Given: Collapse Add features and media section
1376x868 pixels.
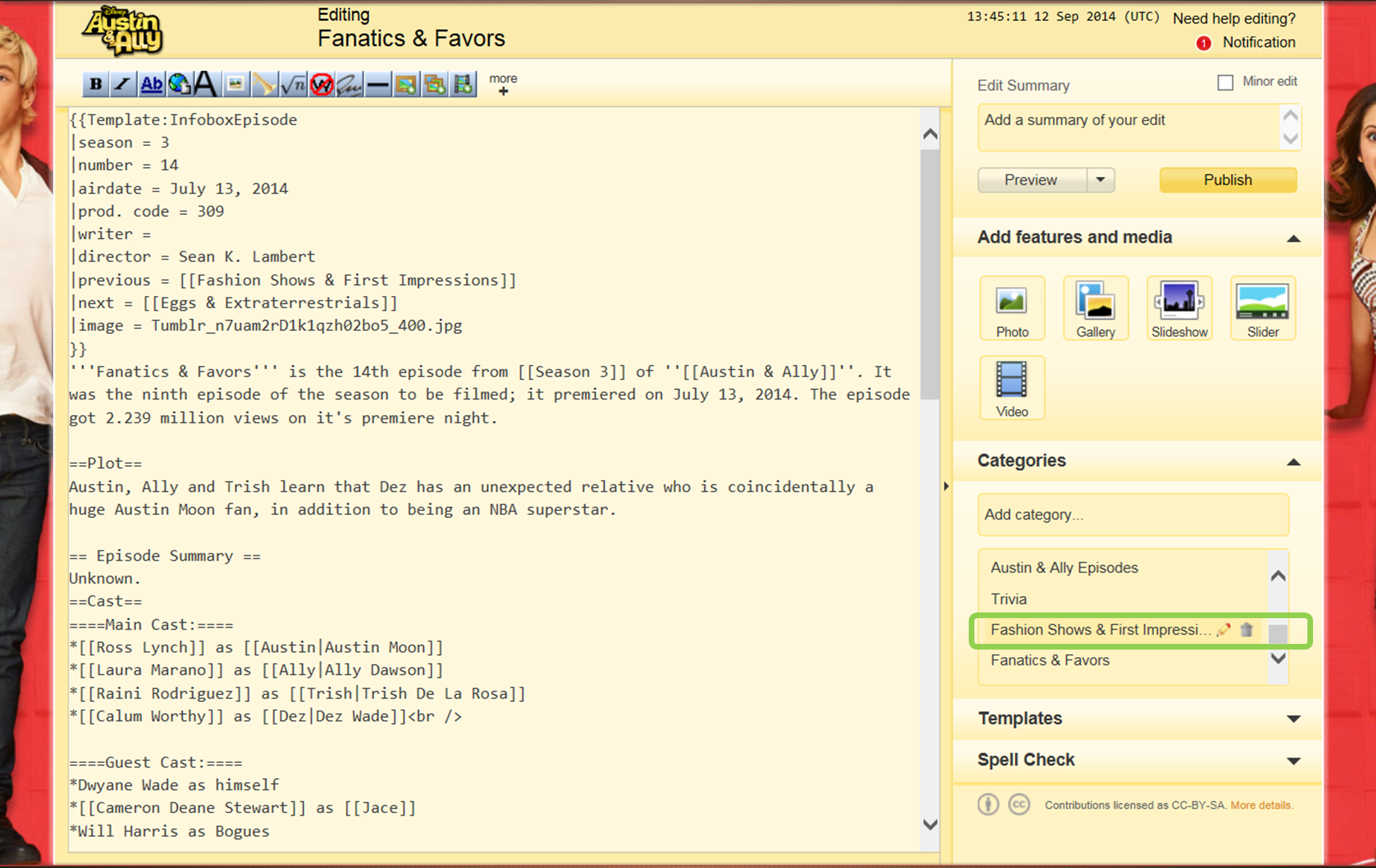Looking at the screenshot, I should [1294, 238].
